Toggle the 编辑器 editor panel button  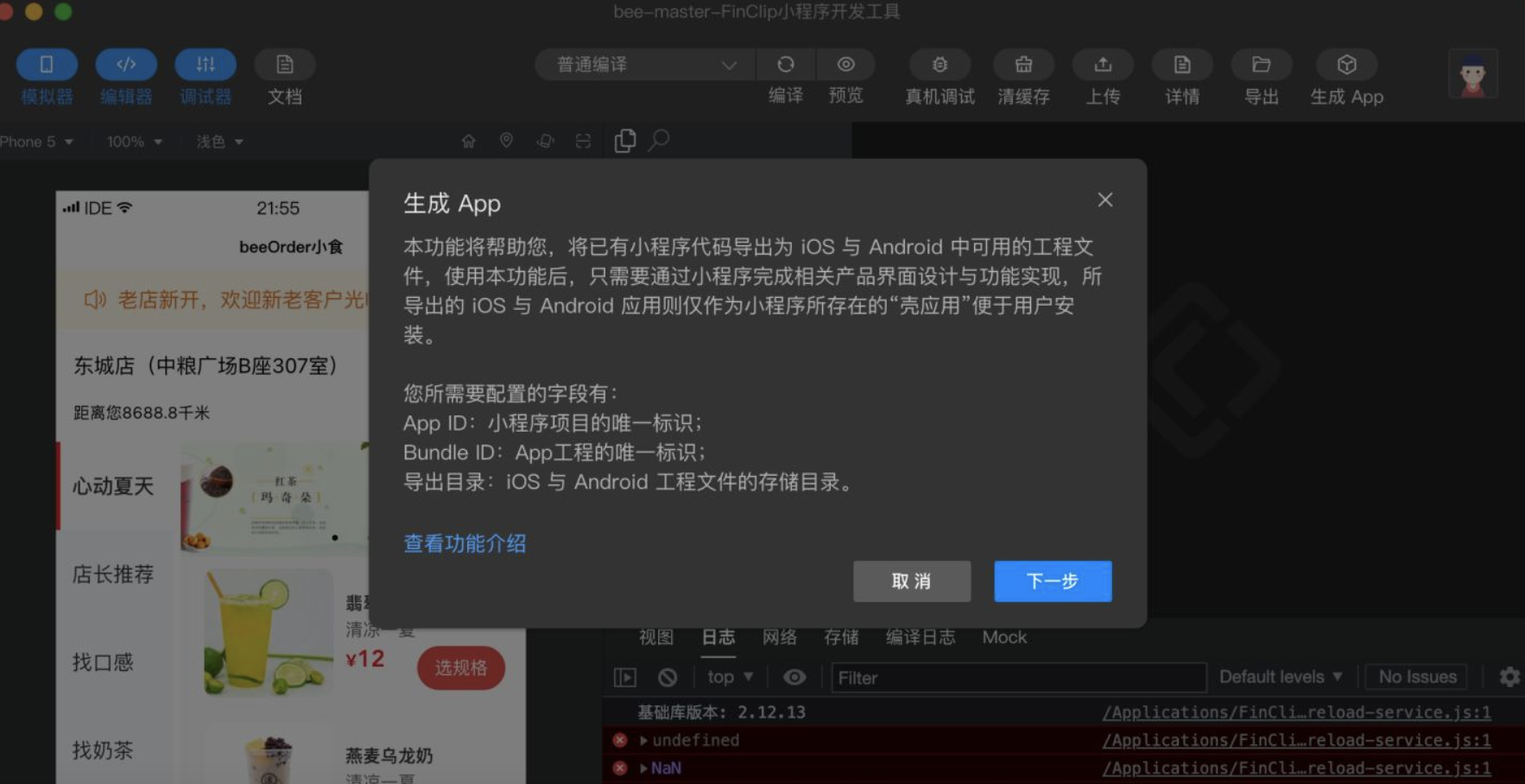pyautogui.click(x=126, y=65)
